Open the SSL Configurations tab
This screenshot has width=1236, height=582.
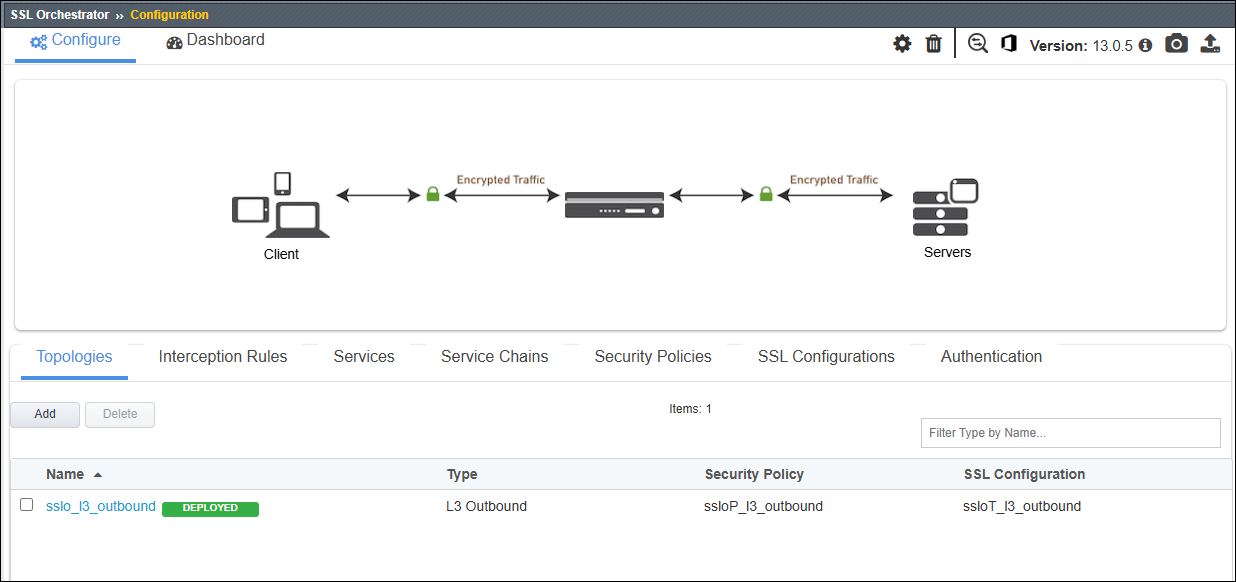tap(826, 357)
